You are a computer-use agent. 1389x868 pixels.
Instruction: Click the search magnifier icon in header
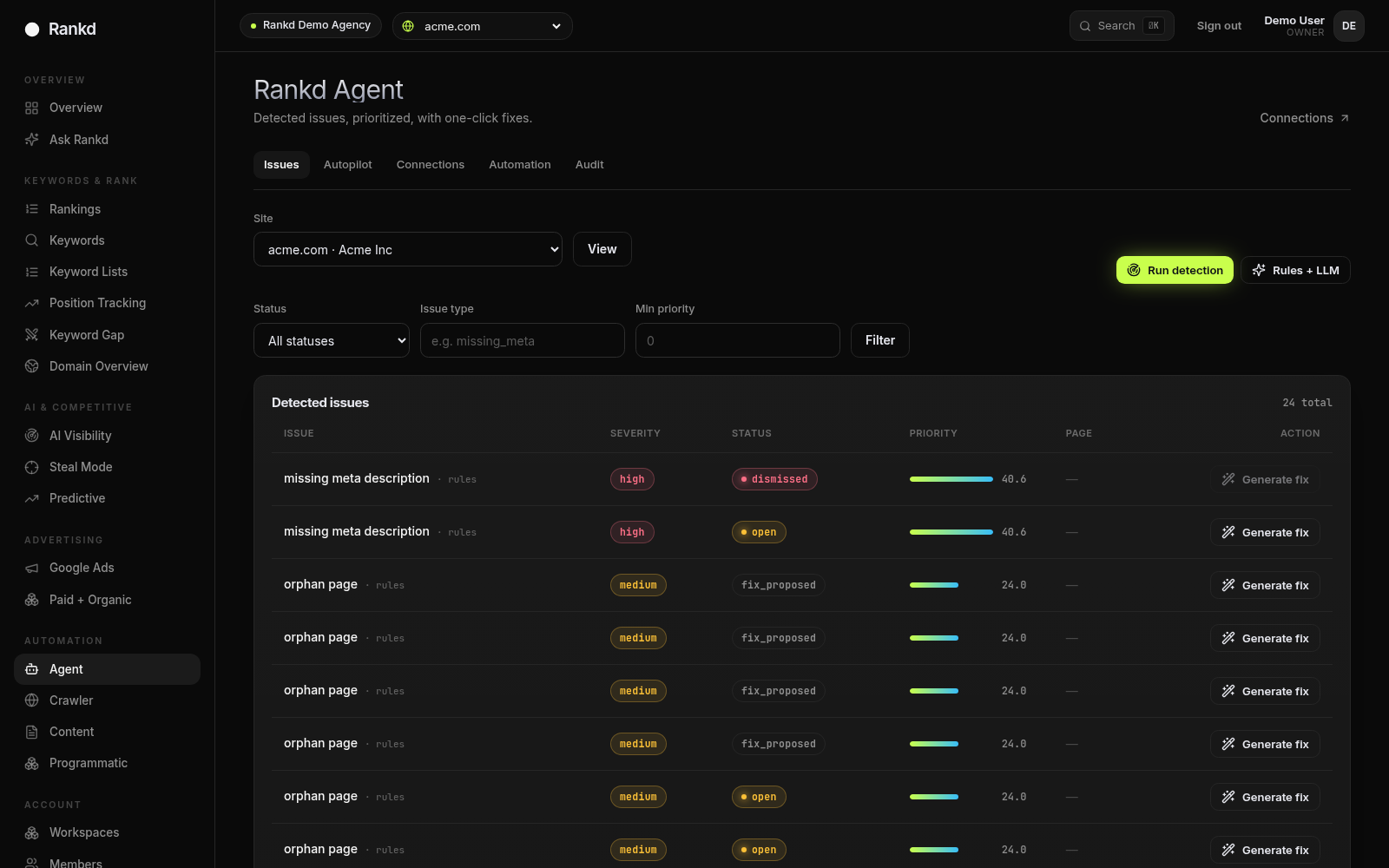[x=1085, y=26]
